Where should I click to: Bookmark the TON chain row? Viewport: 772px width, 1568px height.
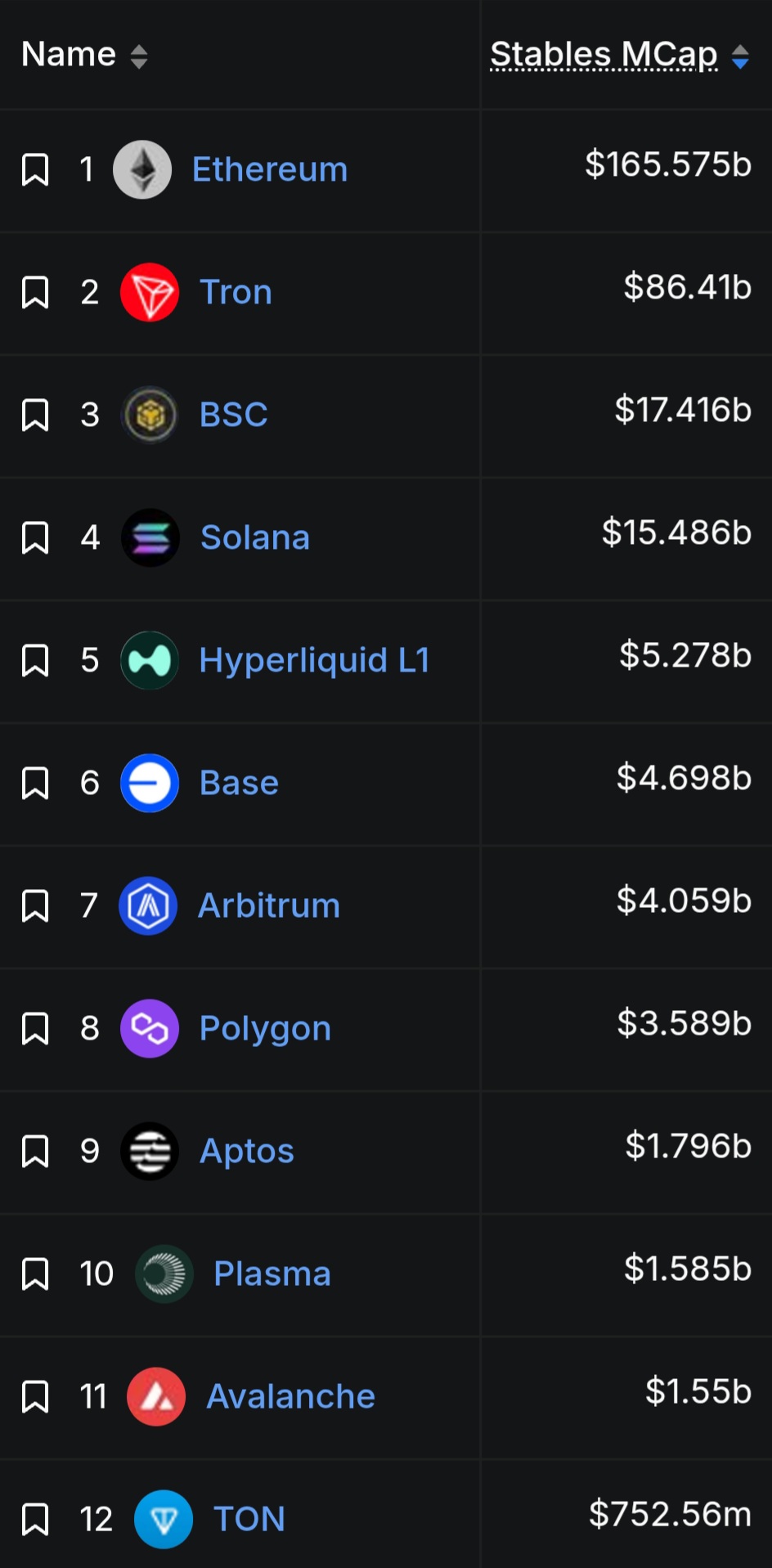[x=35, y=1519]
